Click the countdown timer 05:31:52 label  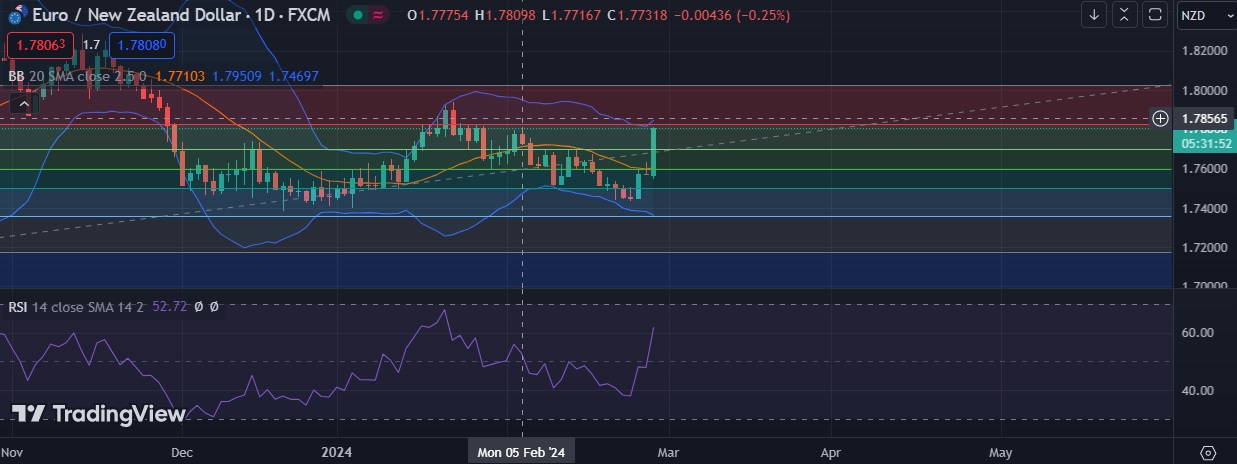(x=1206, y=143)
